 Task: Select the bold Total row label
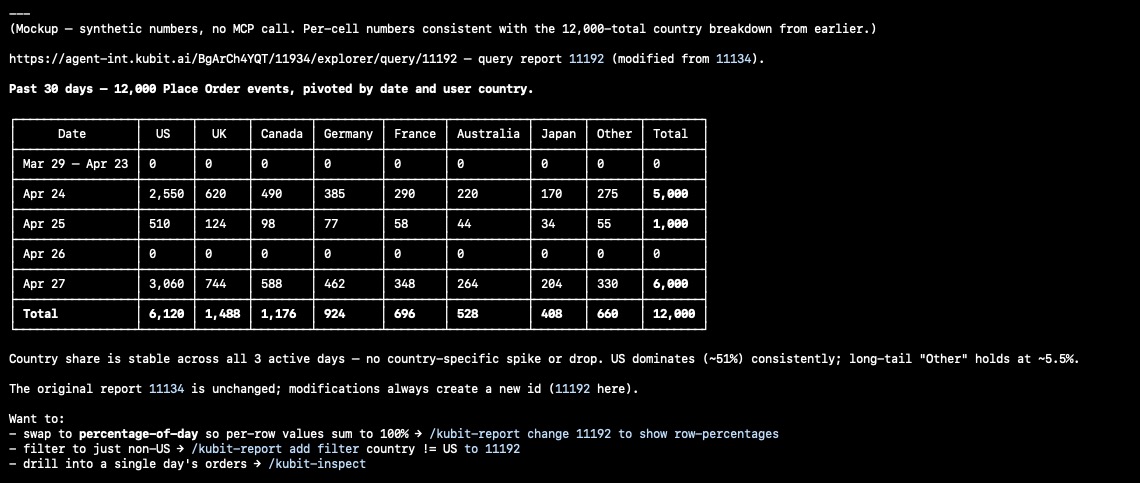tap(40, 314)
